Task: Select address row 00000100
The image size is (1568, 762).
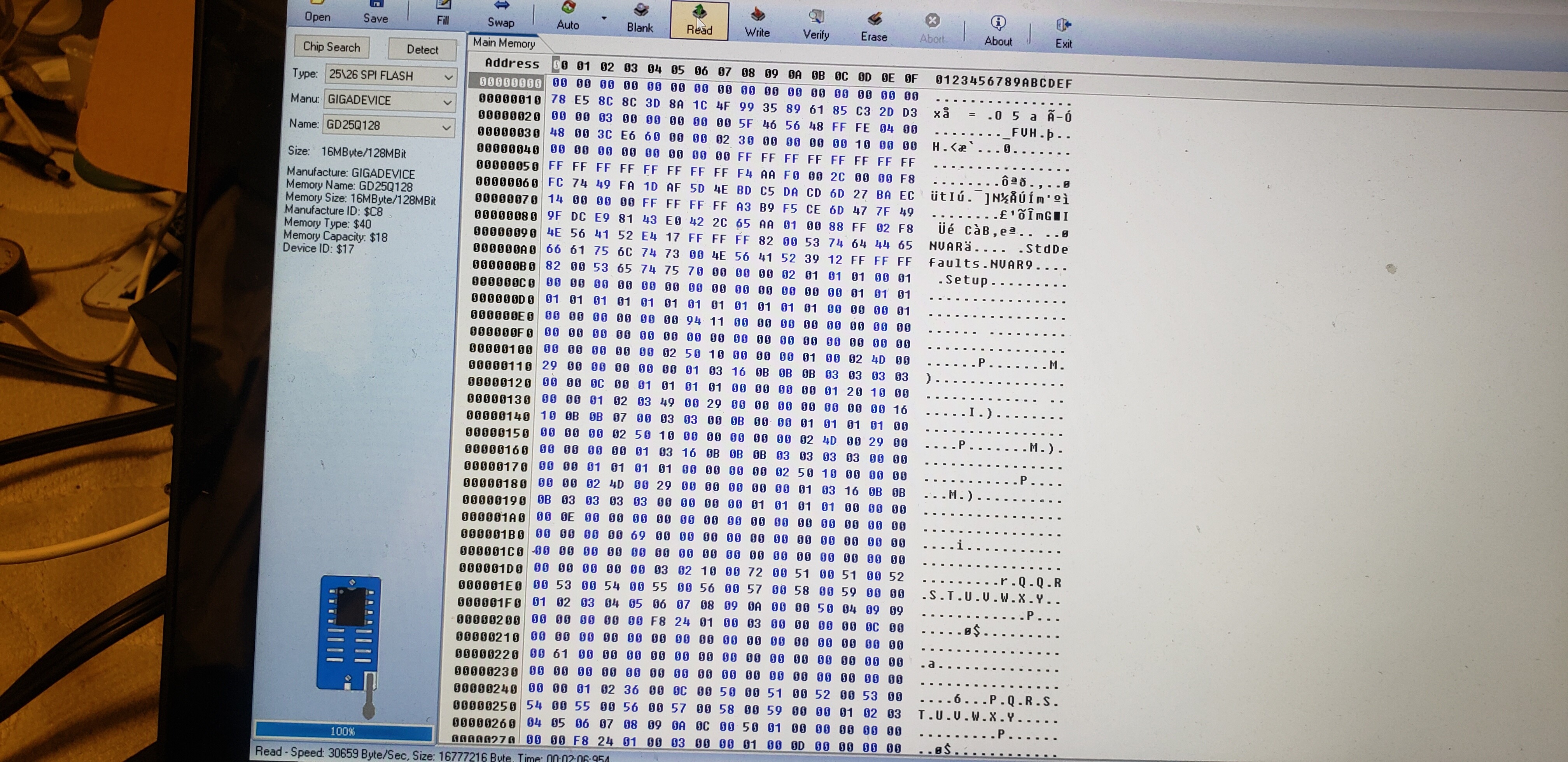Action: pos(501,350)
